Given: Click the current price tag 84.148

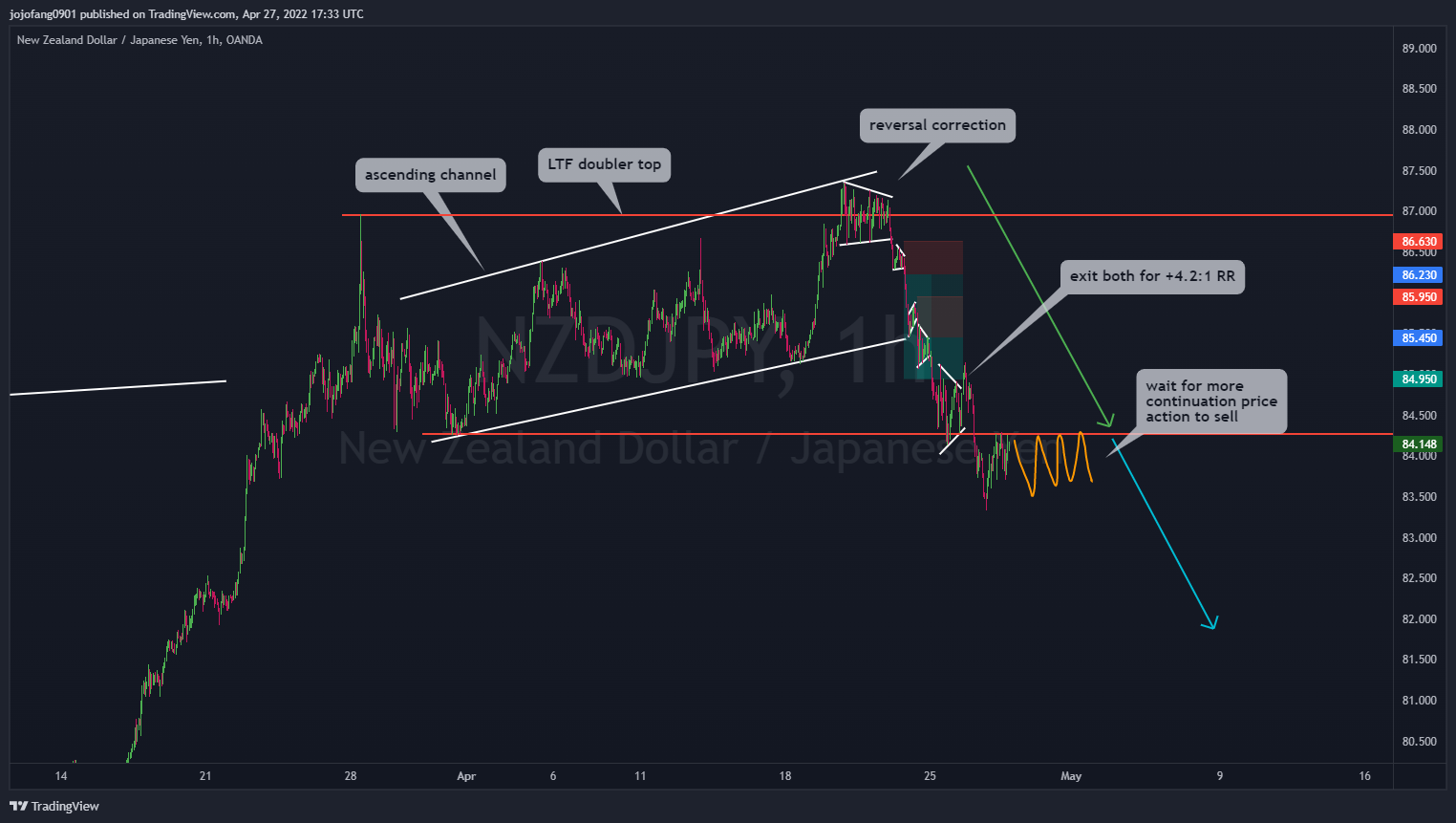Looking at the screenshot, I should click(1419, 444).
